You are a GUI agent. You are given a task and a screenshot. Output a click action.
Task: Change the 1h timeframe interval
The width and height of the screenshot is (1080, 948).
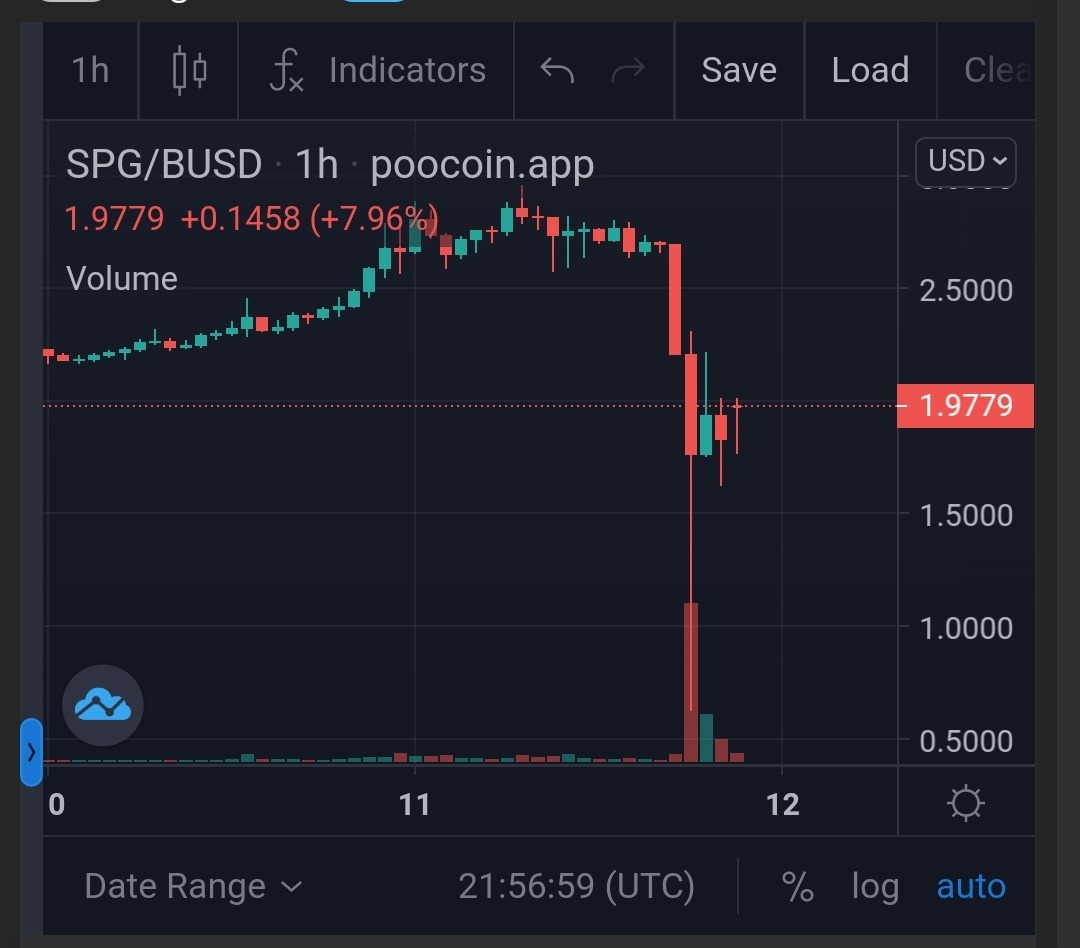pyautogui.click(x=90, y=70)
